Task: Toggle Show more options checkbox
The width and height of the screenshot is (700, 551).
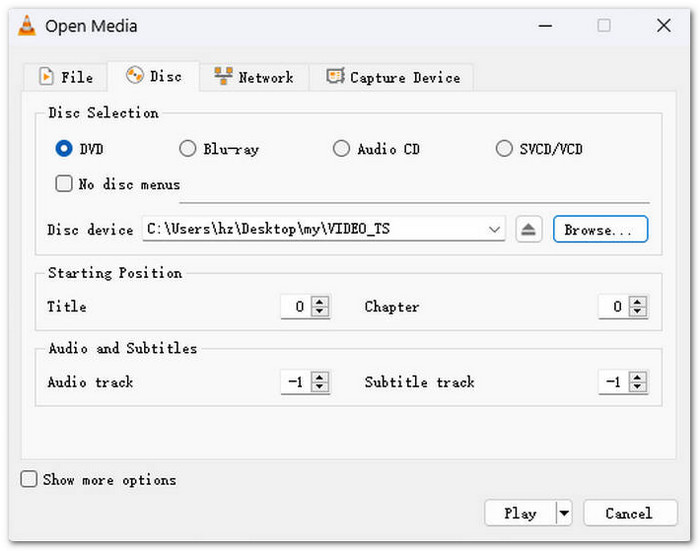Action: (30, 480)
